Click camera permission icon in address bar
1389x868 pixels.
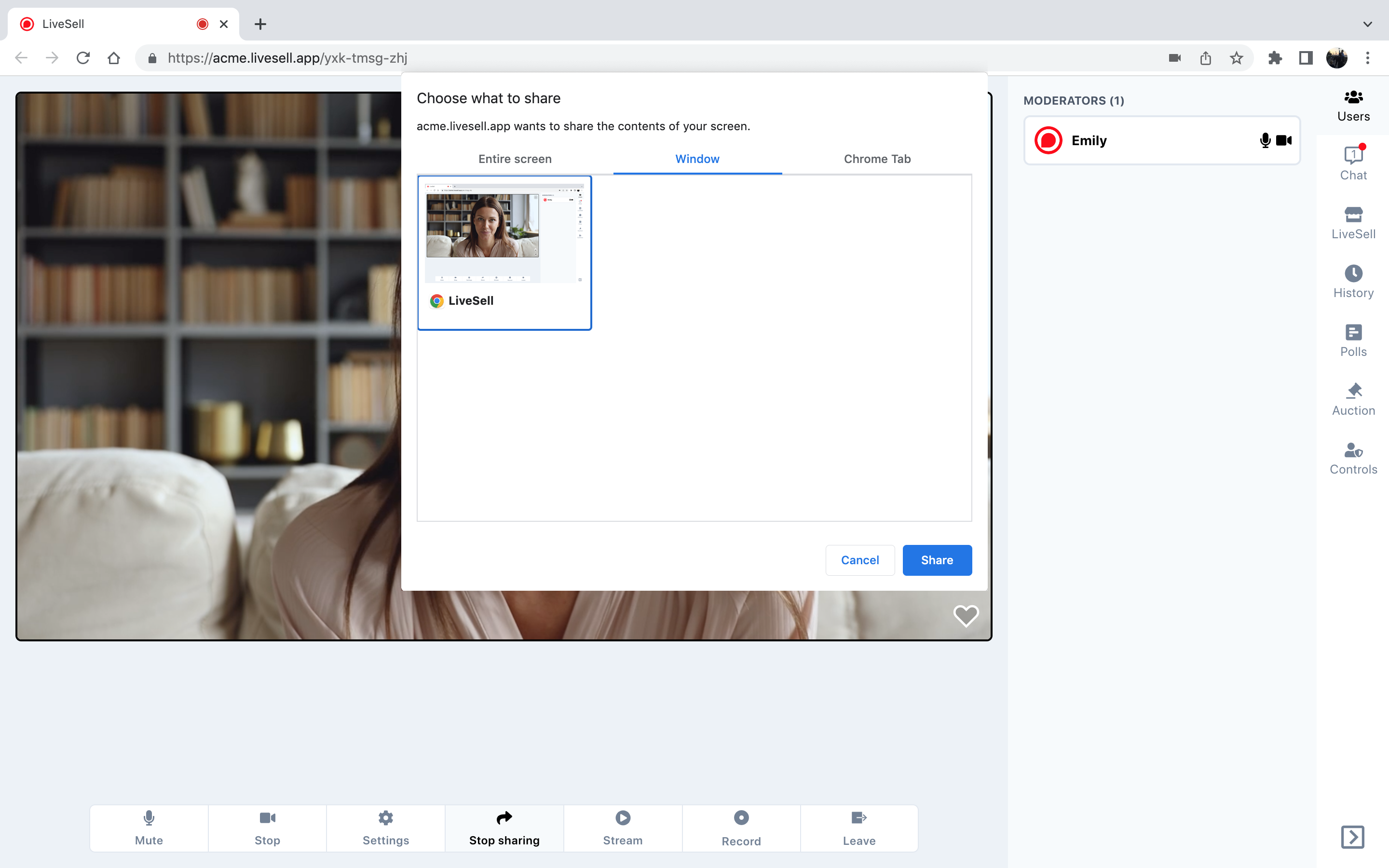[1174, 58]
